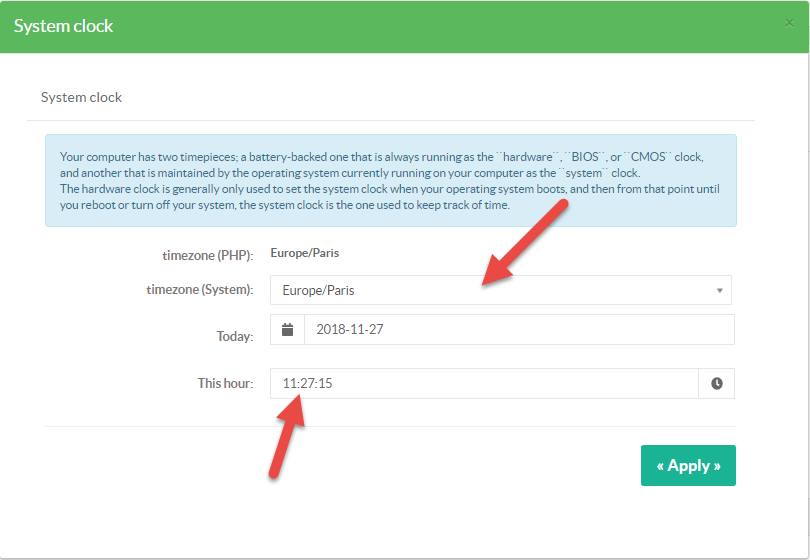Click the timezone dropdown's arrow
810x560 pixels.
click(719, 291)
